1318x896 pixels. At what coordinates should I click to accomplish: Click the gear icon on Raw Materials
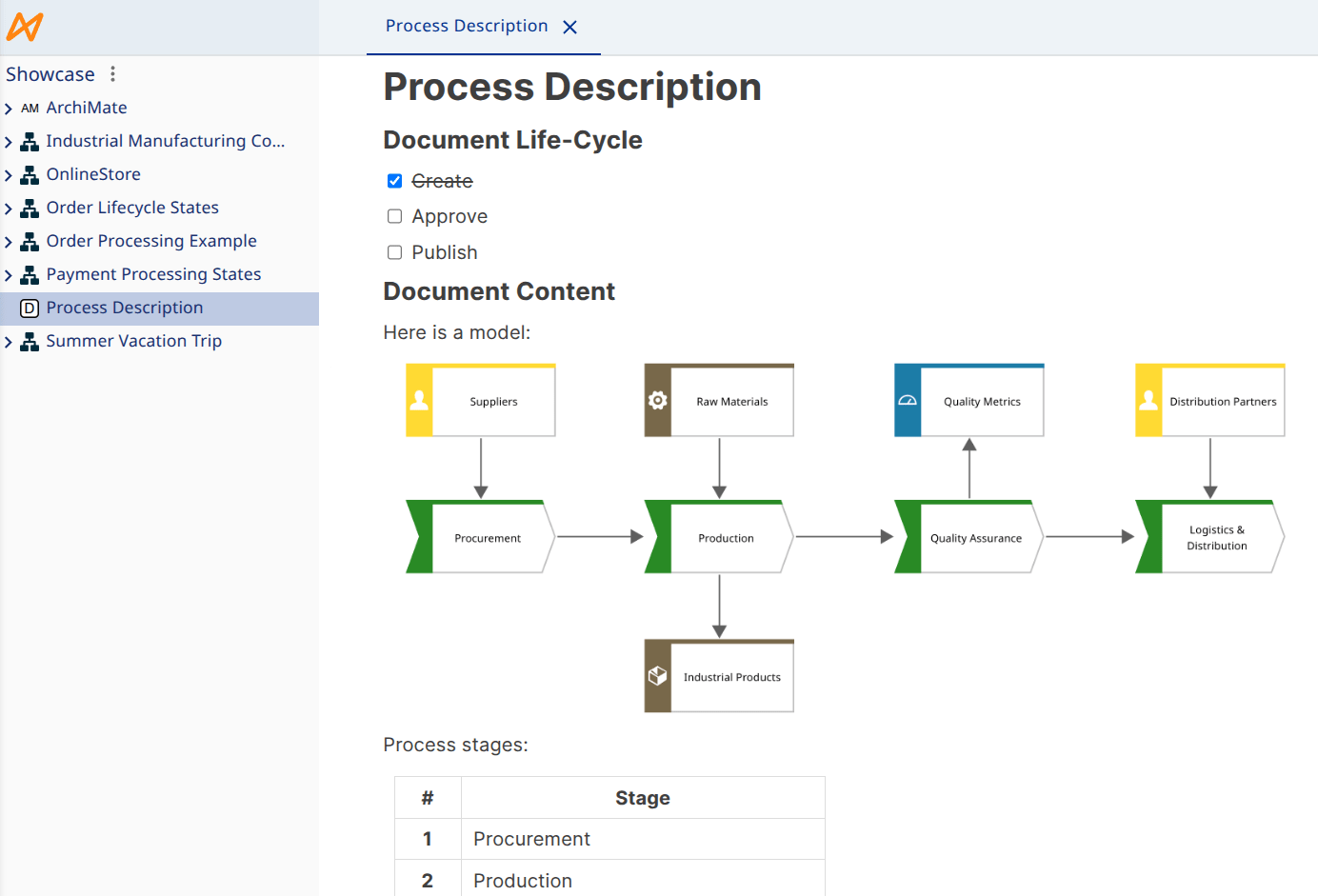point(657,400)
